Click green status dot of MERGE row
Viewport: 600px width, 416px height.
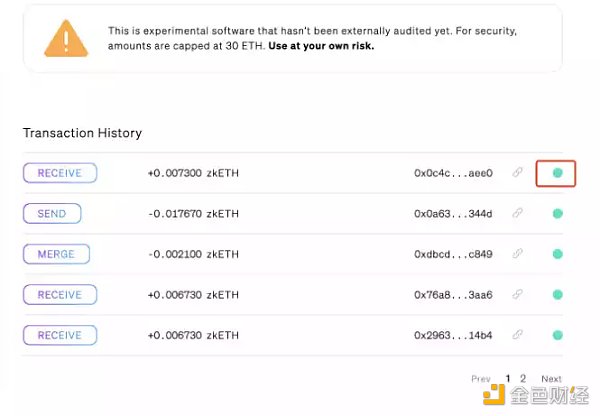557,254
